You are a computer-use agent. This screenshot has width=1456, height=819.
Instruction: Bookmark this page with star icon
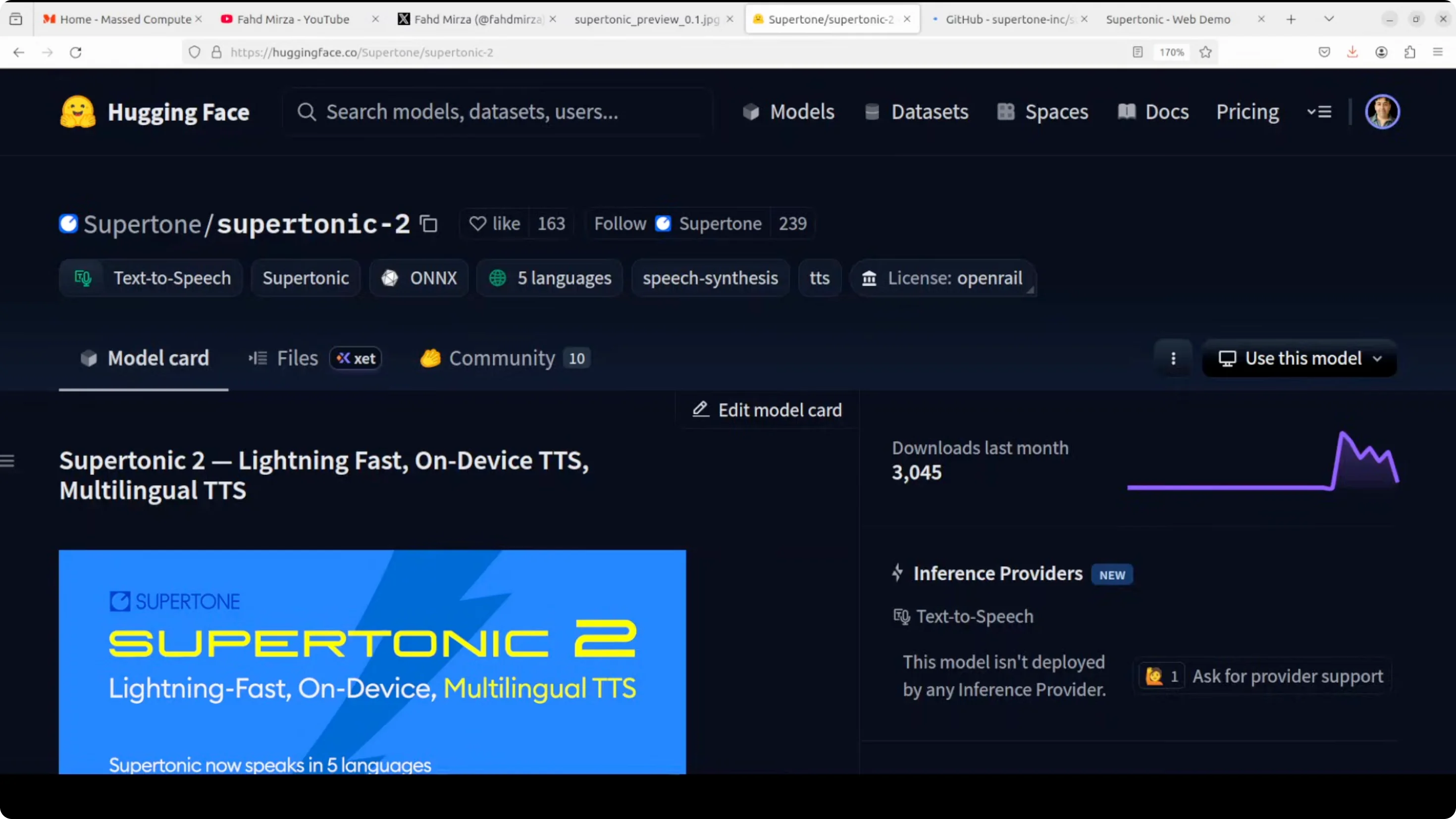1205,52
